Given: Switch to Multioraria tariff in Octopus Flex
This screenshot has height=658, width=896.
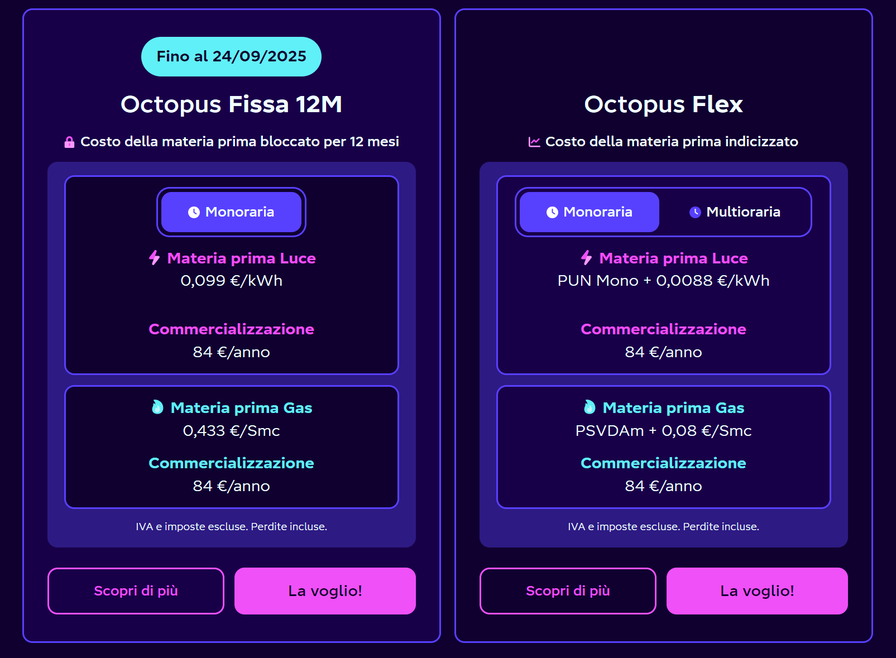Looking at the screenshot, I should point(735,212).
